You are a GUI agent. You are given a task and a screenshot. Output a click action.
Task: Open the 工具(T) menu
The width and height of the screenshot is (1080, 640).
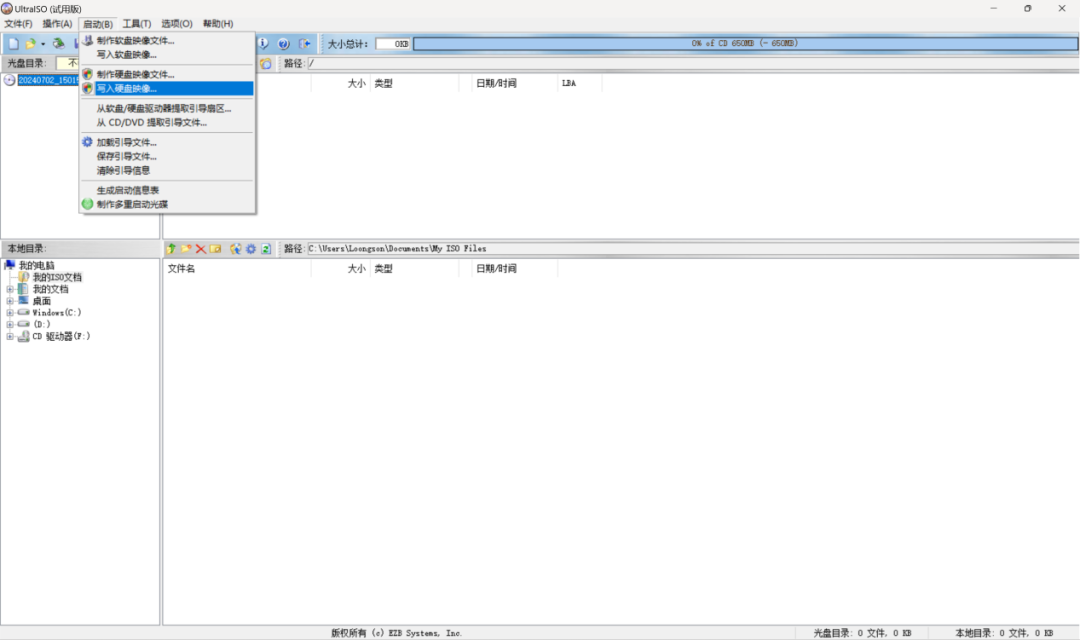click(136, 23)
